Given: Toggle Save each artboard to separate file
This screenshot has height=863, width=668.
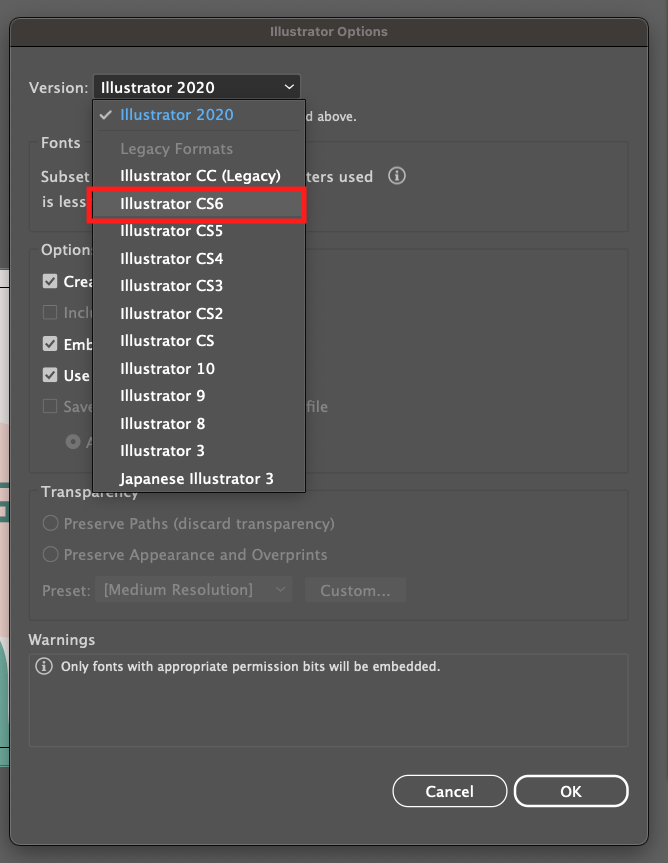Looking at the screenshot, I should pyautogui.click(x=50, y=407).
